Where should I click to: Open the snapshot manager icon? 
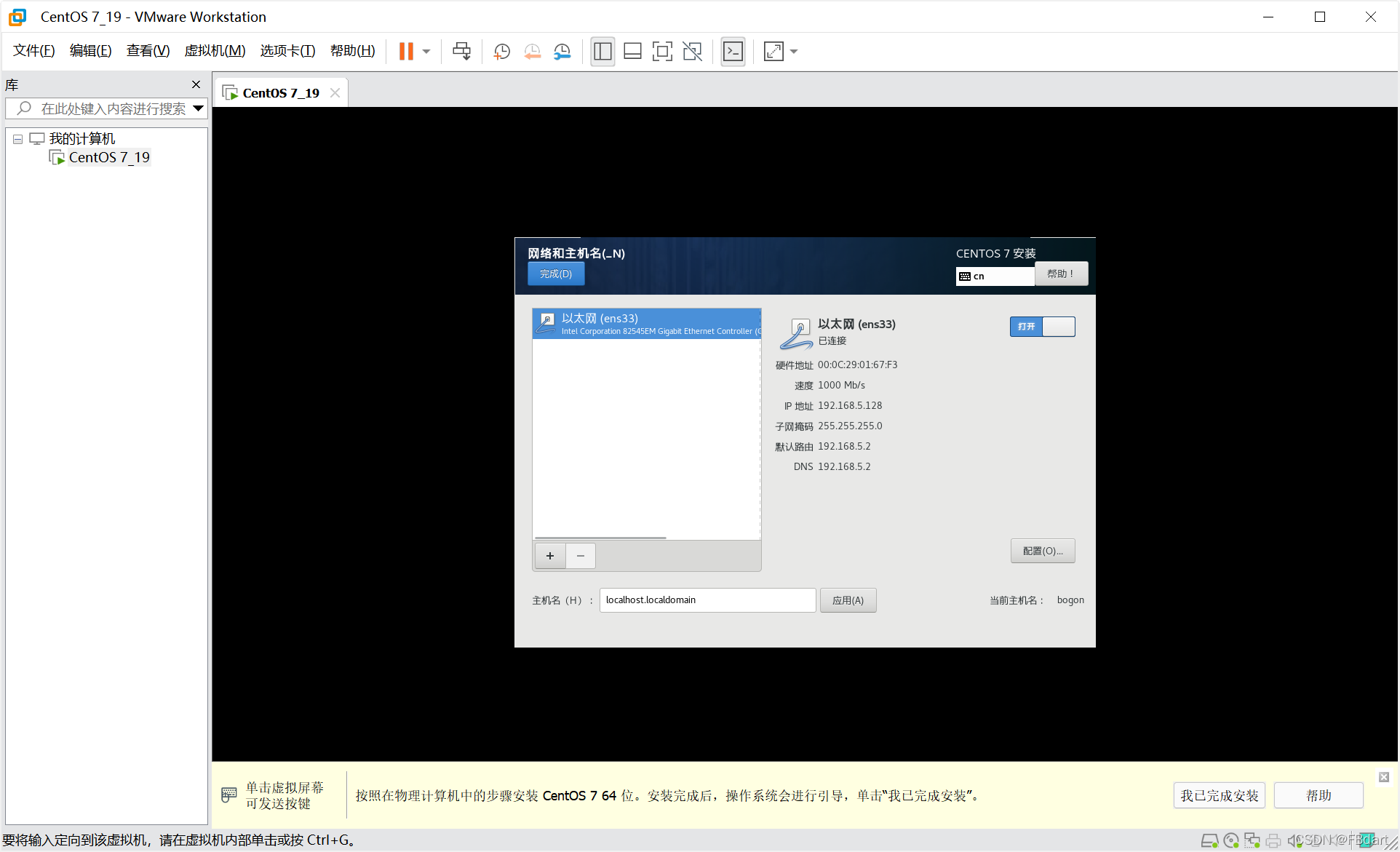(562, 52)
